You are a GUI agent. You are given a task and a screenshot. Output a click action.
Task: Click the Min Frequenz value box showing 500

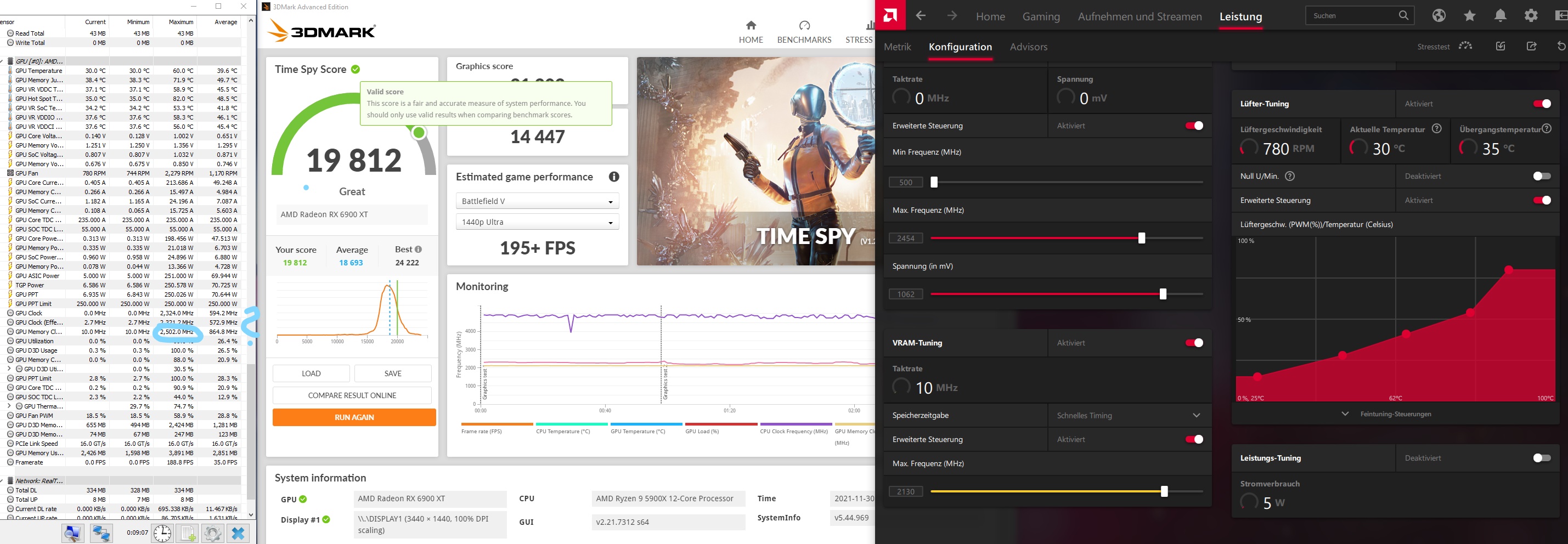coord(906,182)
